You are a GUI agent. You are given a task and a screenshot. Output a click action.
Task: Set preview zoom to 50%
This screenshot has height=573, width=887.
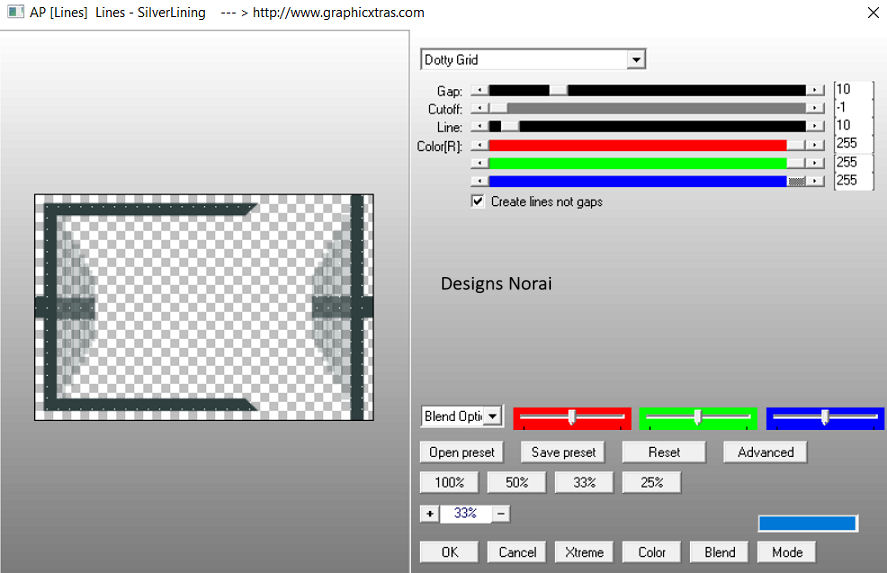click(516, 482)
